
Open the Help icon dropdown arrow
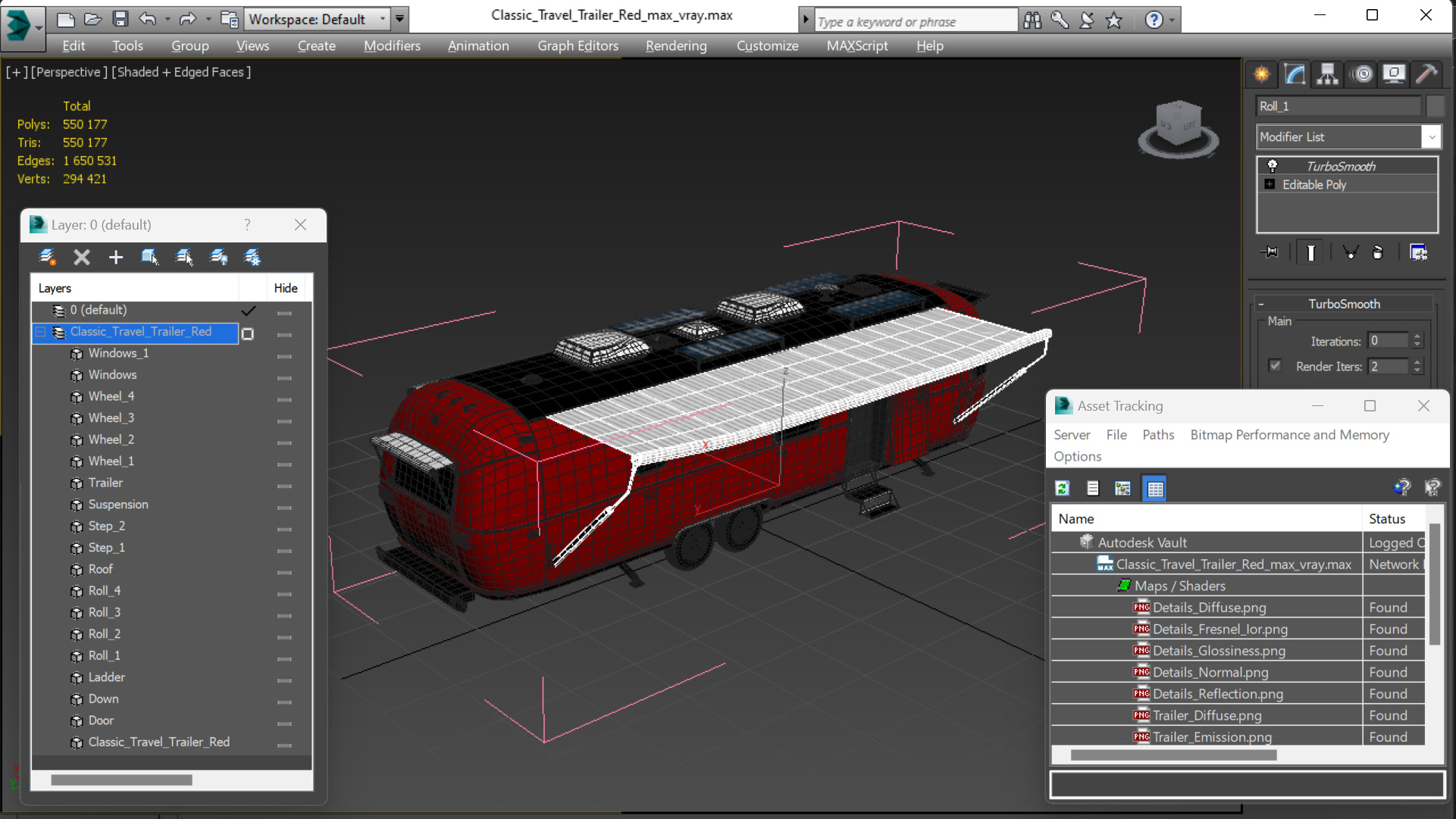(x=1172, y=20)
